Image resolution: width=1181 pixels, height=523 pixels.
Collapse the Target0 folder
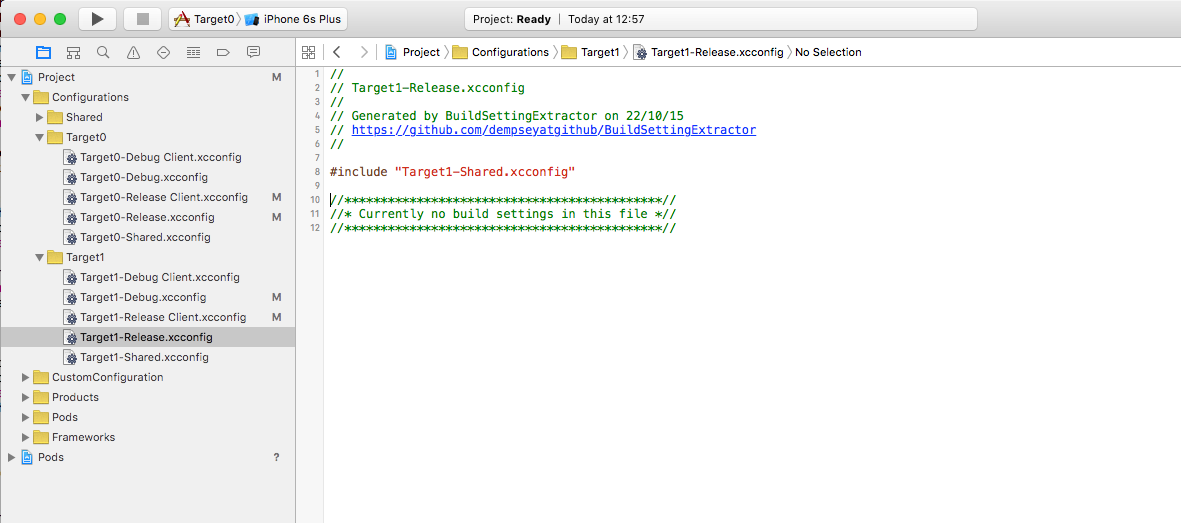coord(40,137)
